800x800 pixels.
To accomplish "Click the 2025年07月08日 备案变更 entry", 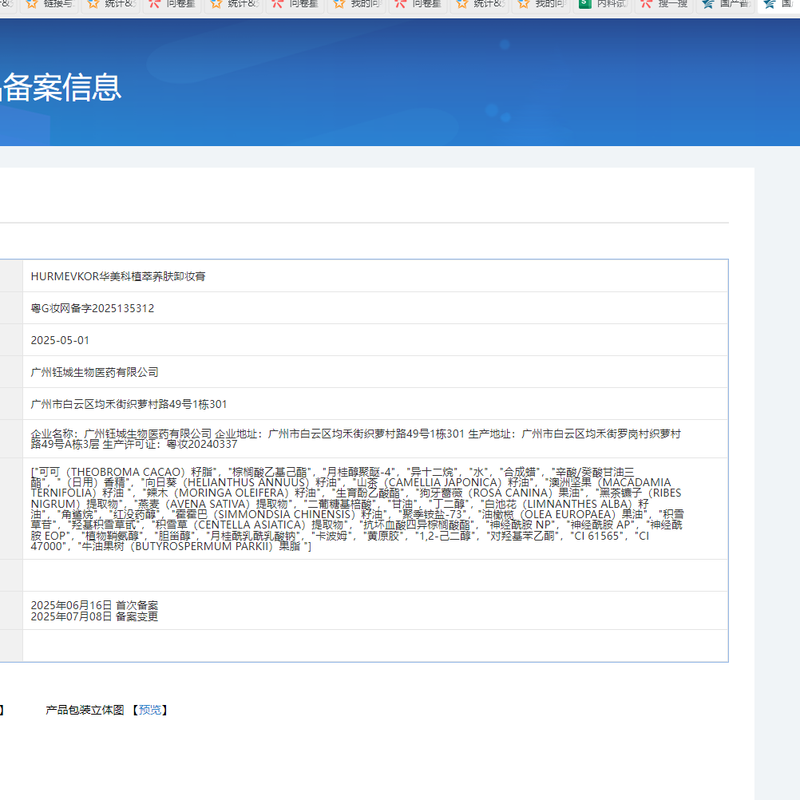I will (x=94, y=617).
